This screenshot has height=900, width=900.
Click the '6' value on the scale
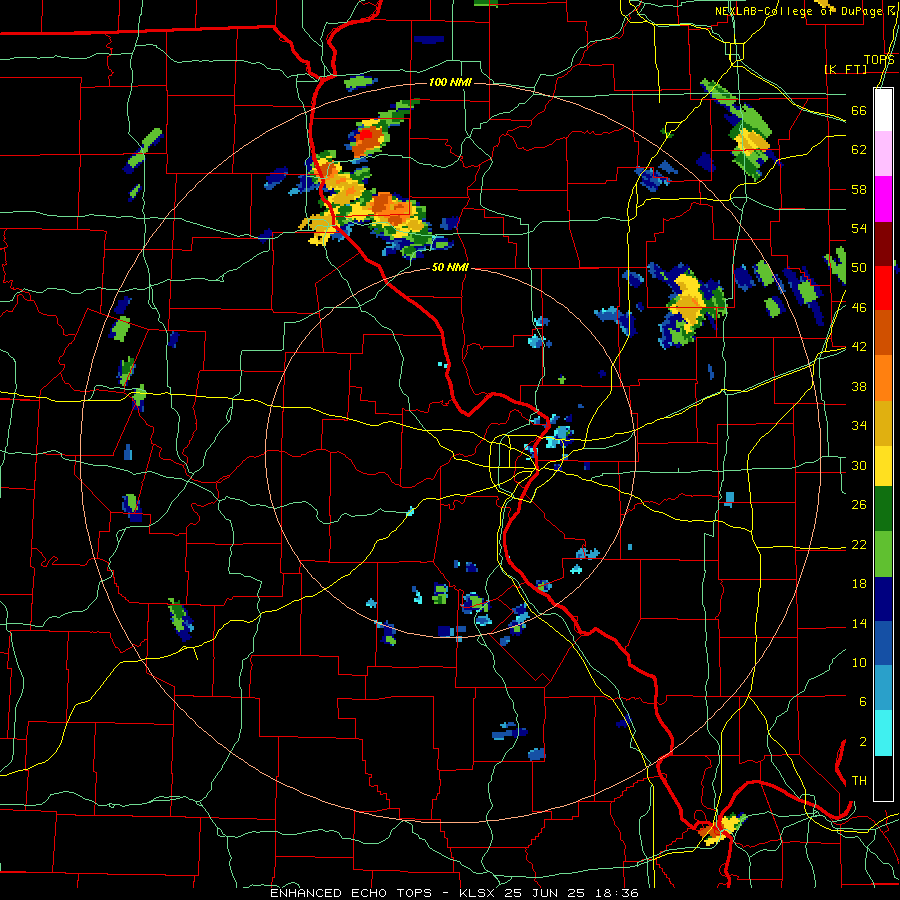pos(863,701)
